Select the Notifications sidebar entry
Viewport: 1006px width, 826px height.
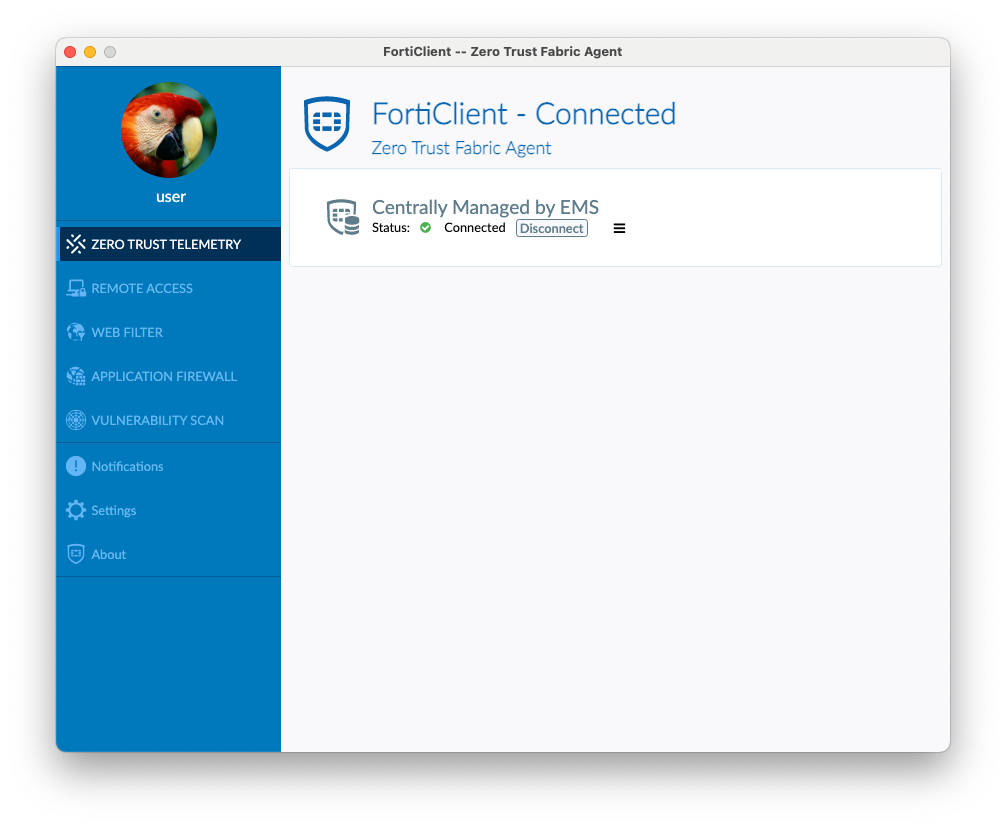128,466
